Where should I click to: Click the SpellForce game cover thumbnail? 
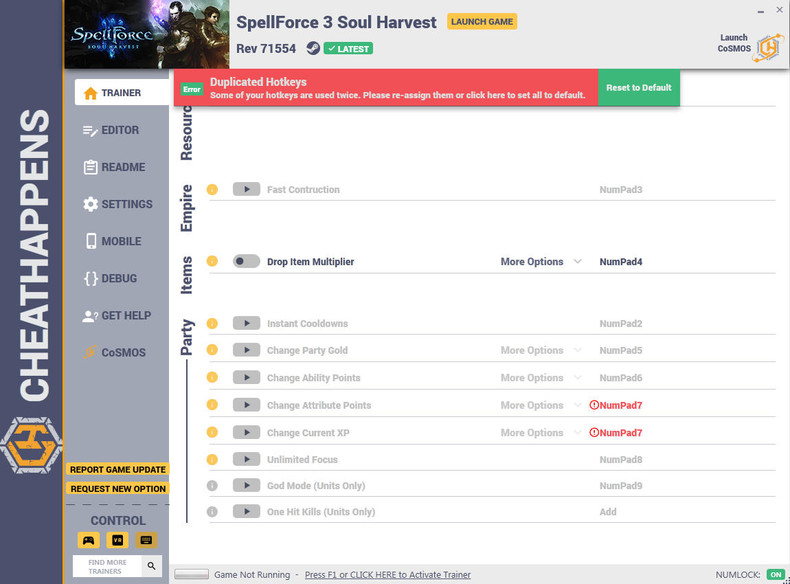[147, 34]
